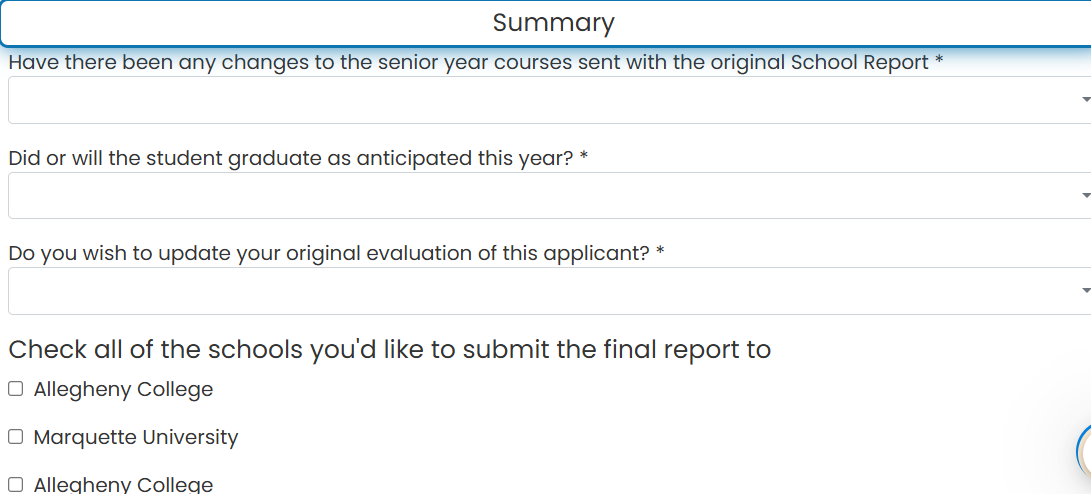
Task: Click the arrow on the graduation question dropdown
Action: (x=1085, y=196)
